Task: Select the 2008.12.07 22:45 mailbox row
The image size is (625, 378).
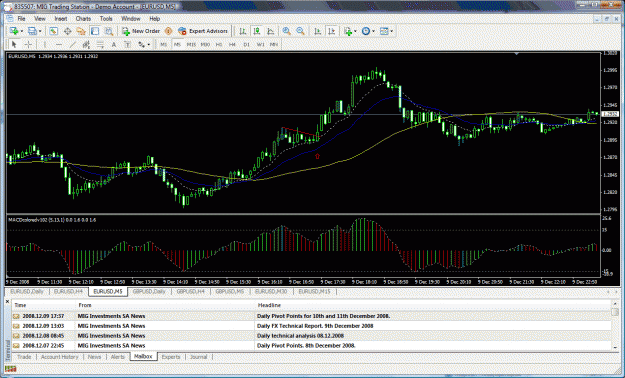Action: tap(311, 346)
